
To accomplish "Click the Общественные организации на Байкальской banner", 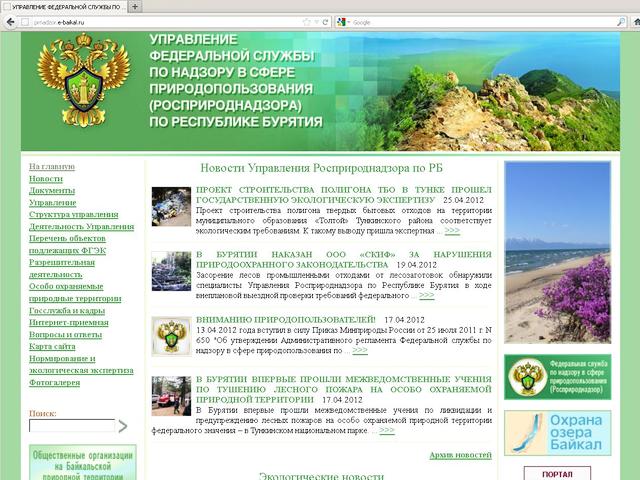I will [83, 462].
